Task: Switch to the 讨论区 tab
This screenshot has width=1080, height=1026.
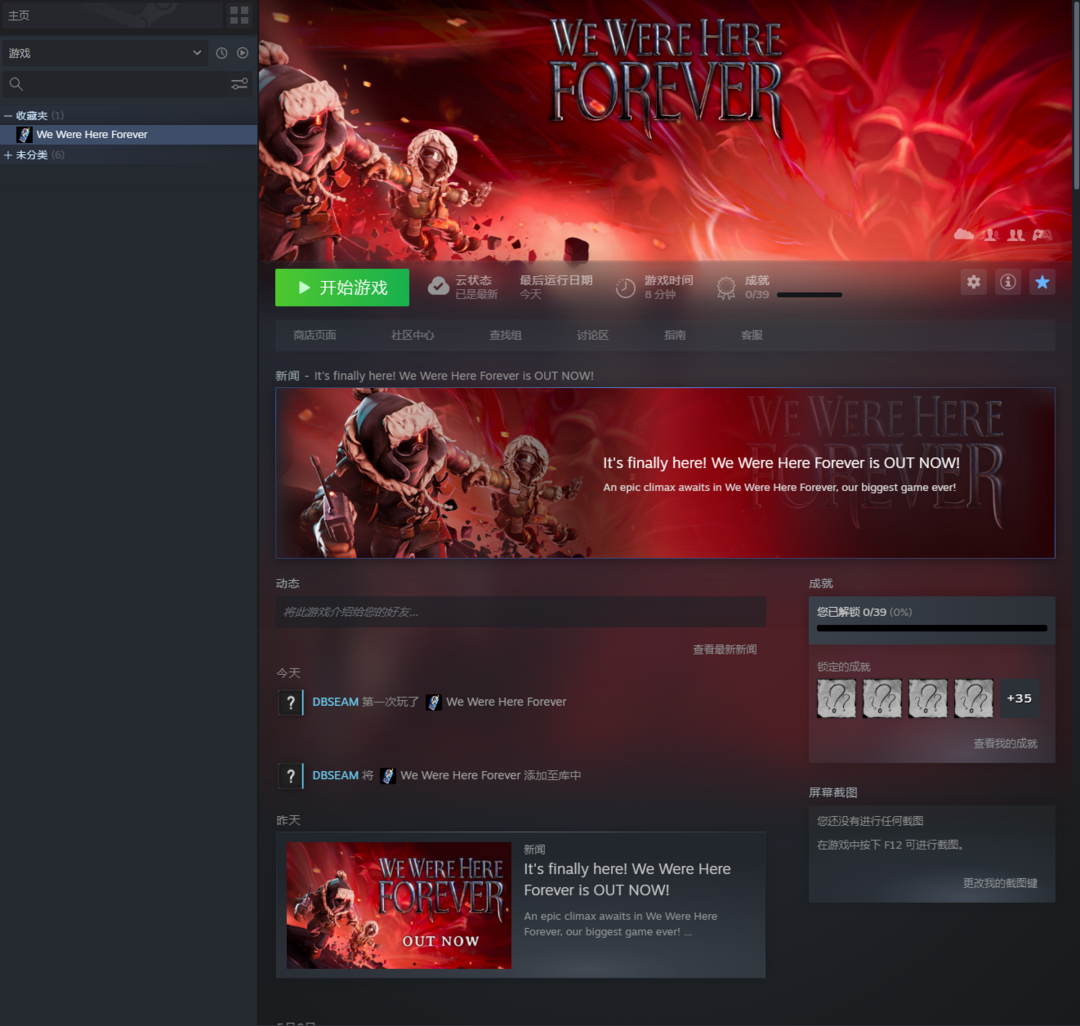Action: pyautogui.click(x=592, y=335)
